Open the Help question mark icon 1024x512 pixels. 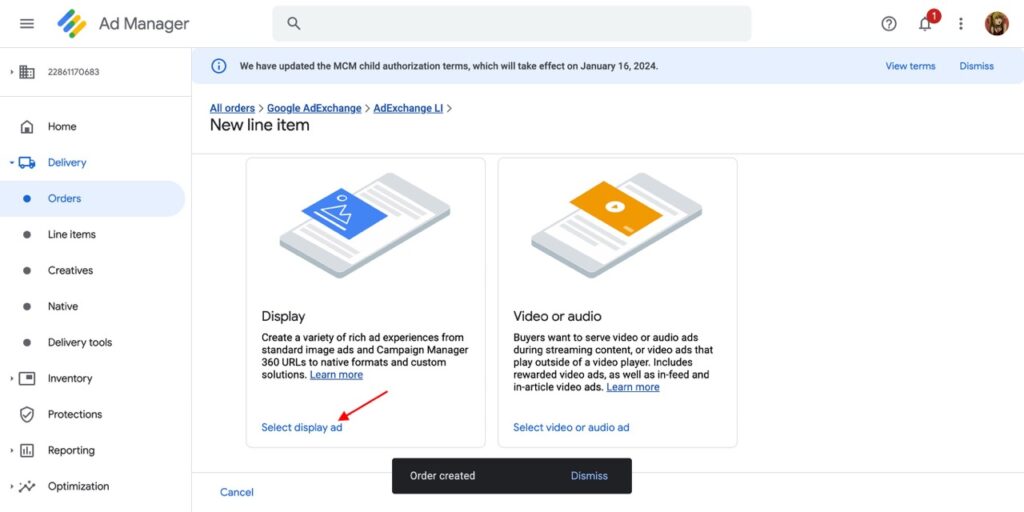tap(889, 24)
